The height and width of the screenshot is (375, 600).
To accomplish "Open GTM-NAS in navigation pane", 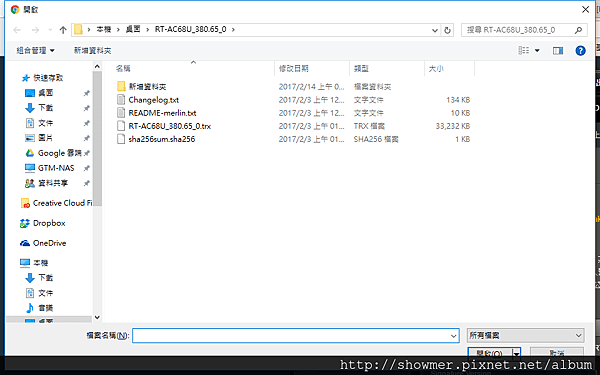I will point(56,168).
